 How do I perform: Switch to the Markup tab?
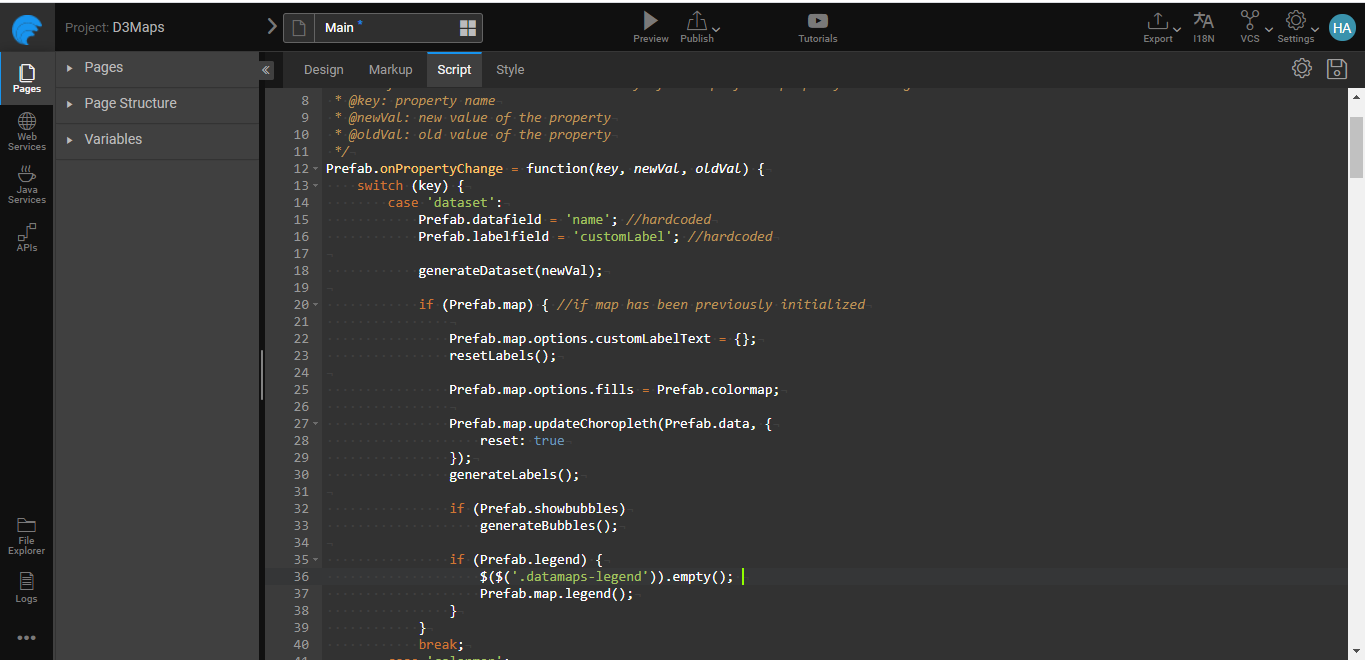pos(390,70)
